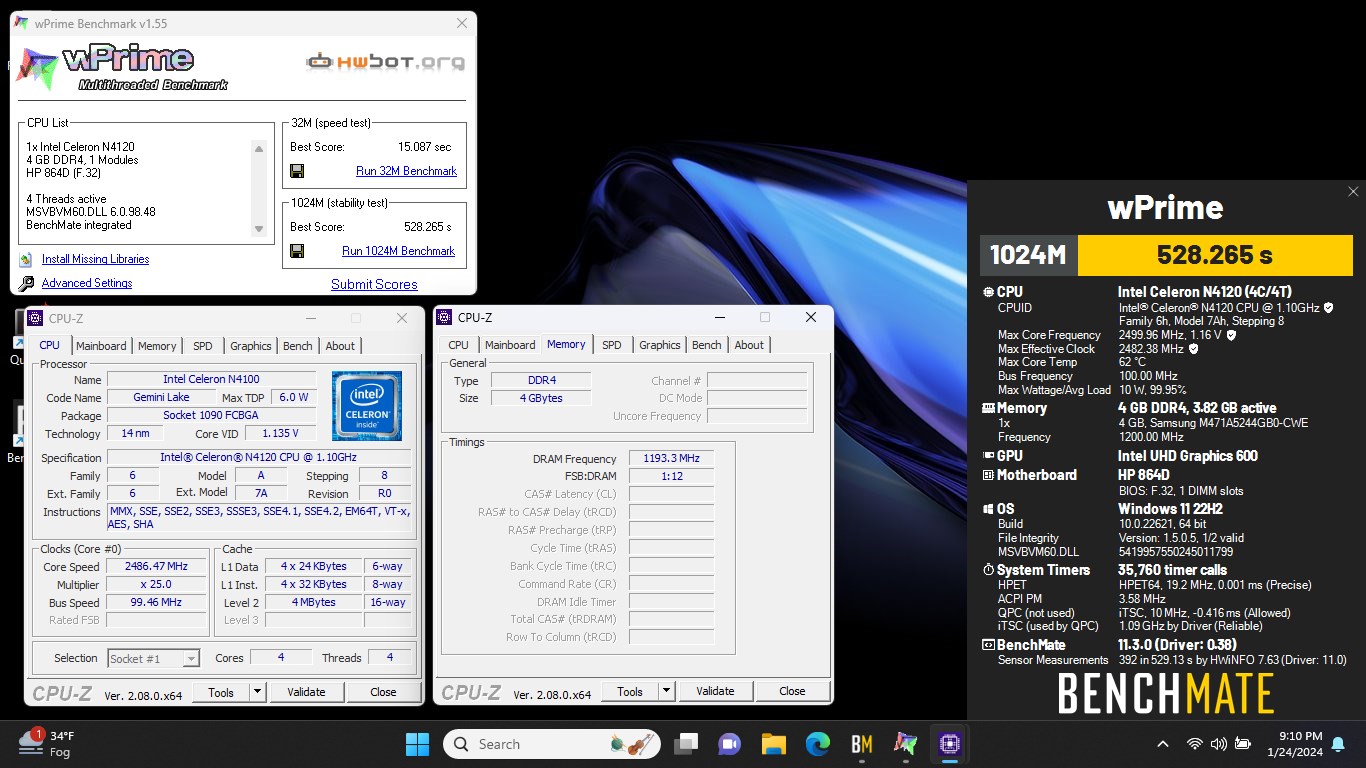Open Graphics tab in left CPU-Z window
1366x768 pixels.
[x=250, y=346]
